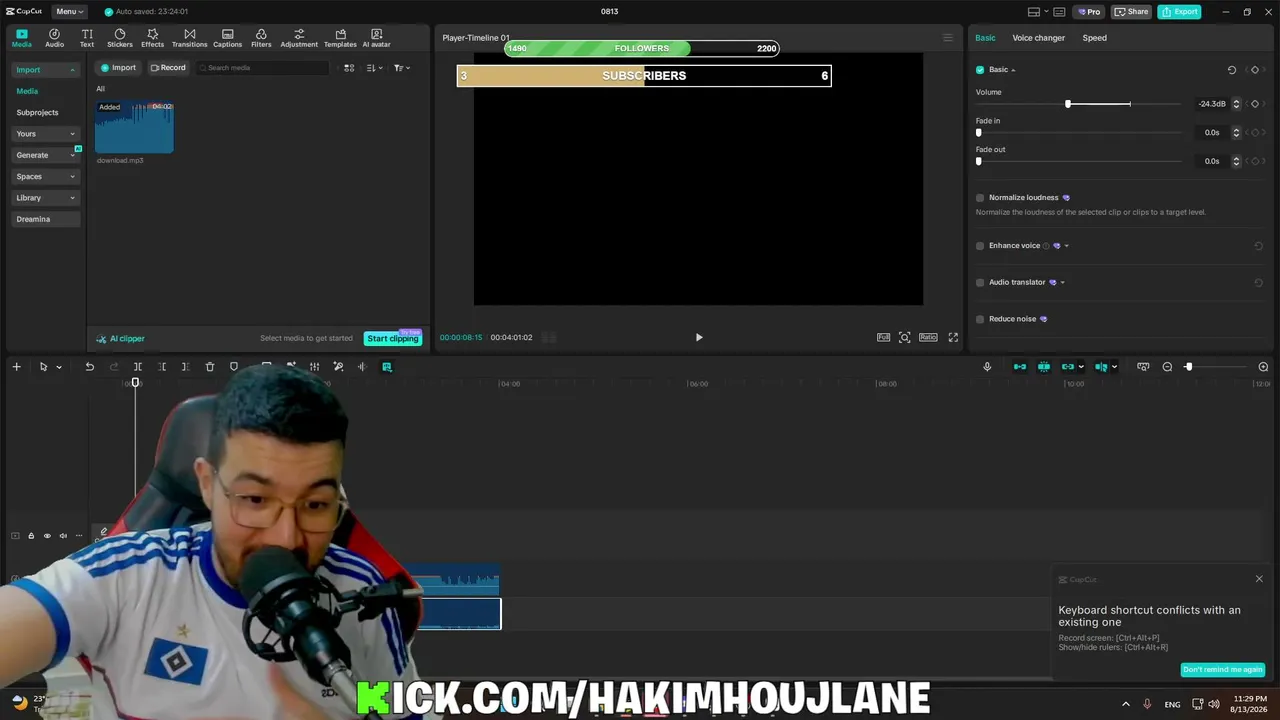1280x720 pixels.
Task: Toggle timeline auto snapping
Action: (1044, 367)
